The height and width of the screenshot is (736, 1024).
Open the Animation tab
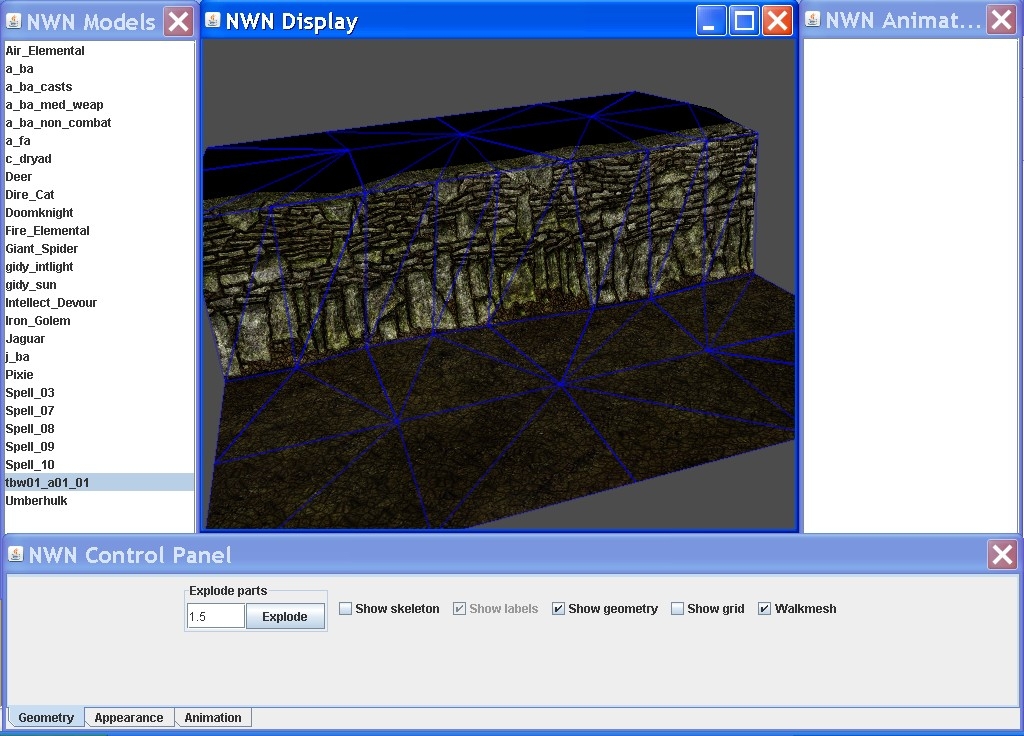click(213, 718)
